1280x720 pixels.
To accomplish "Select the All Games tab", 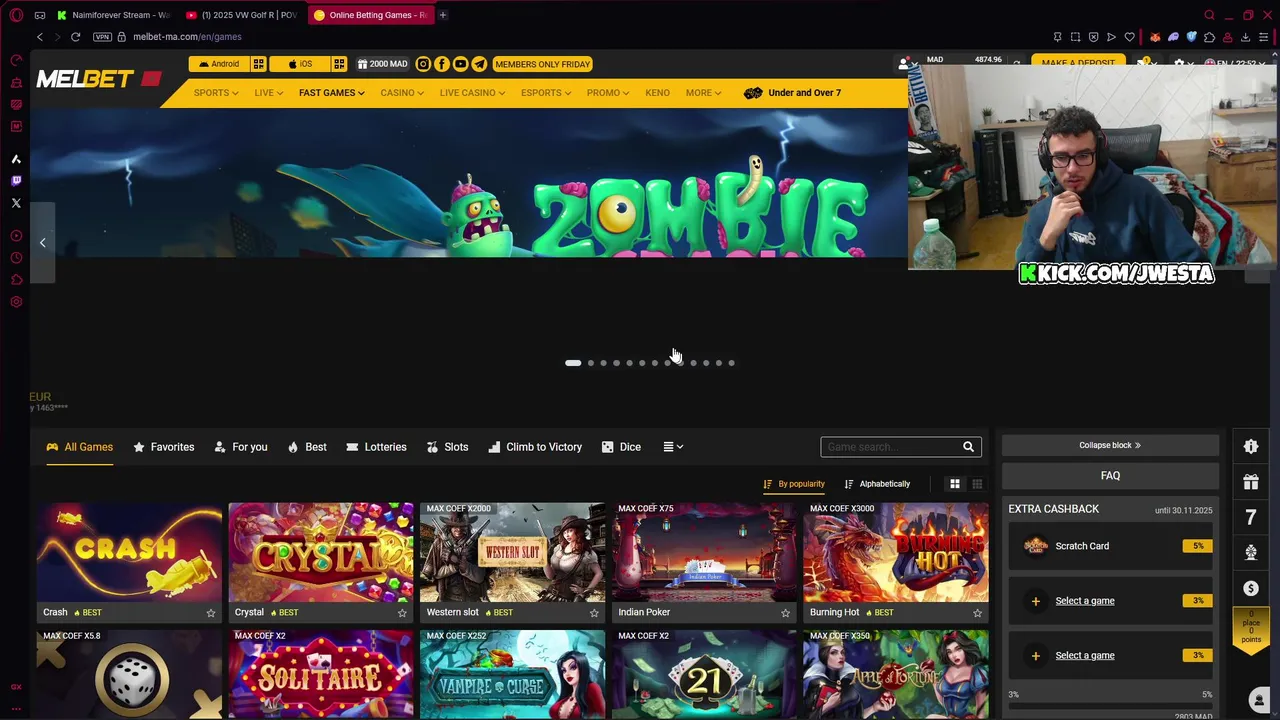I will pyautogui.click(x=79, y=447).
